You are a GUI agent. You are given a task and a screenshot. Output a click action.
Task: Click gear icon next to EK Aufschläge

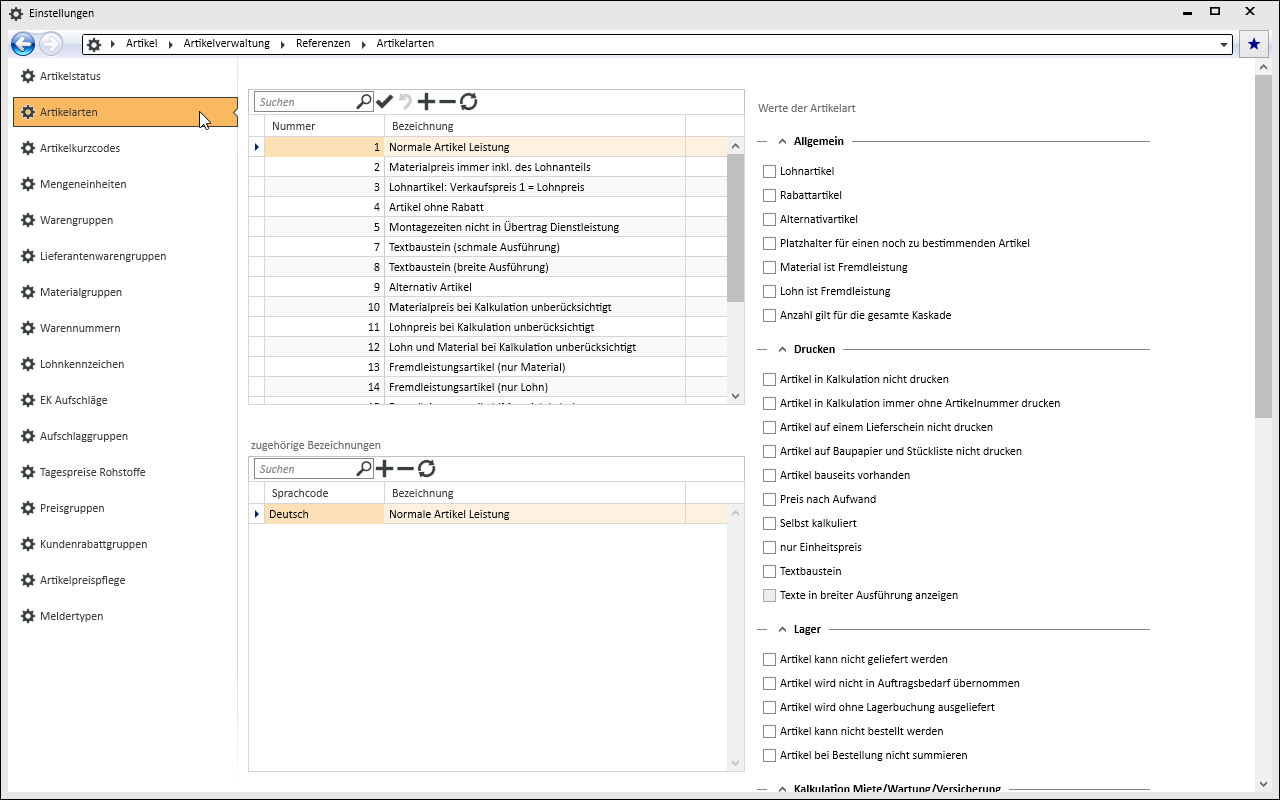click(28, 400)
